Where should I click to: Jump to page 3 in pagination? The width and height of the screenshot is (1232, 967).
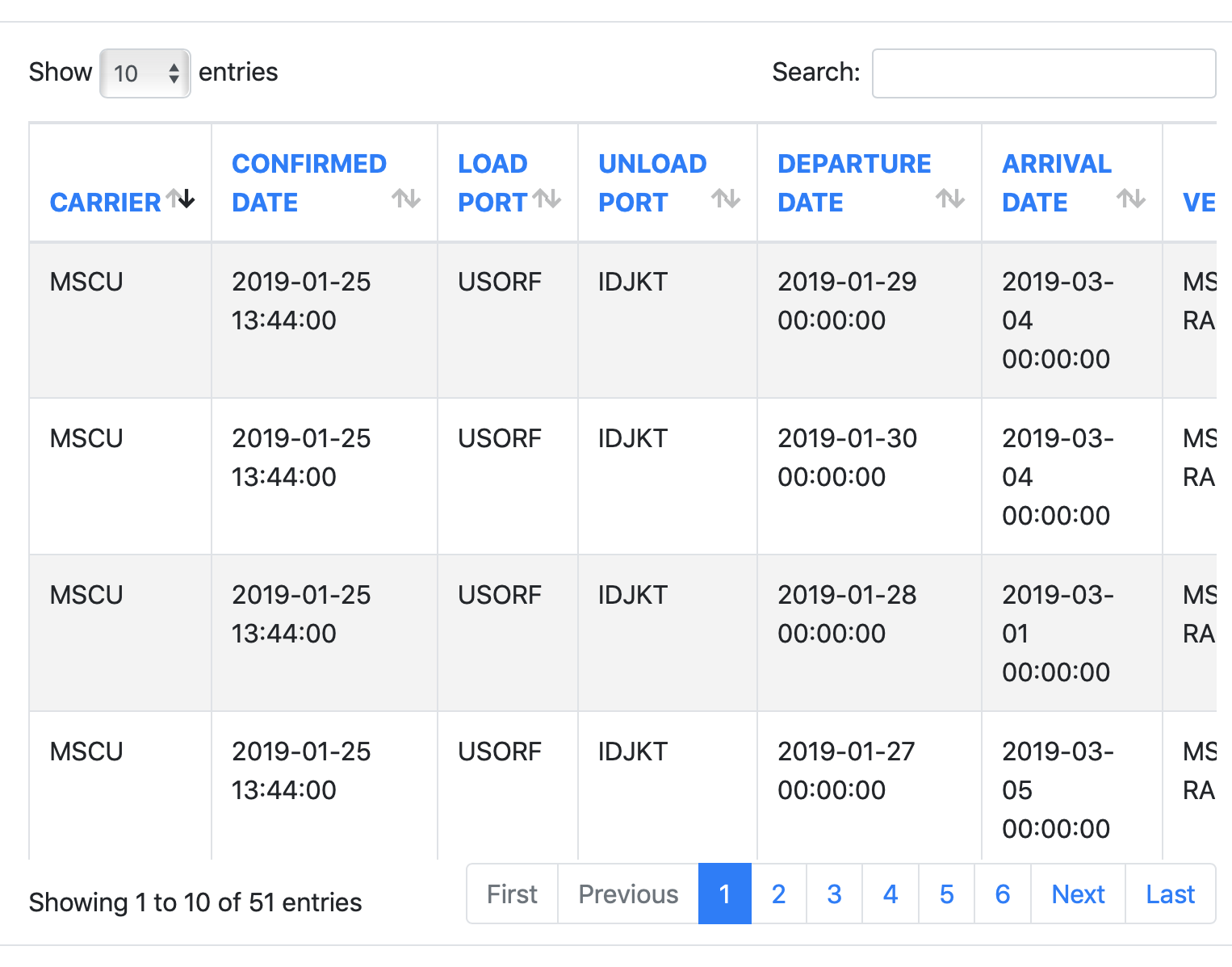[834, 894]
